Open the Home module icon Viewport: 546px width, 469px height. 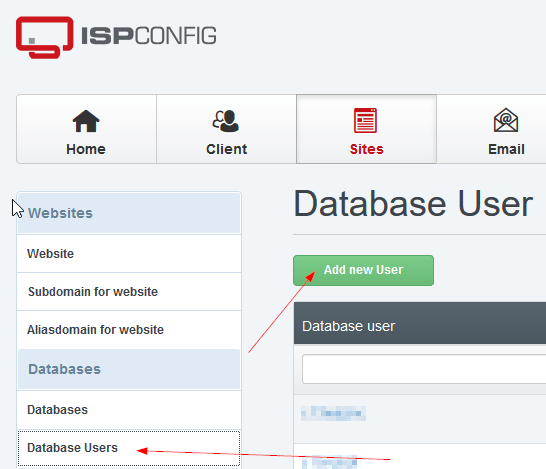click(x=86, y=121)
